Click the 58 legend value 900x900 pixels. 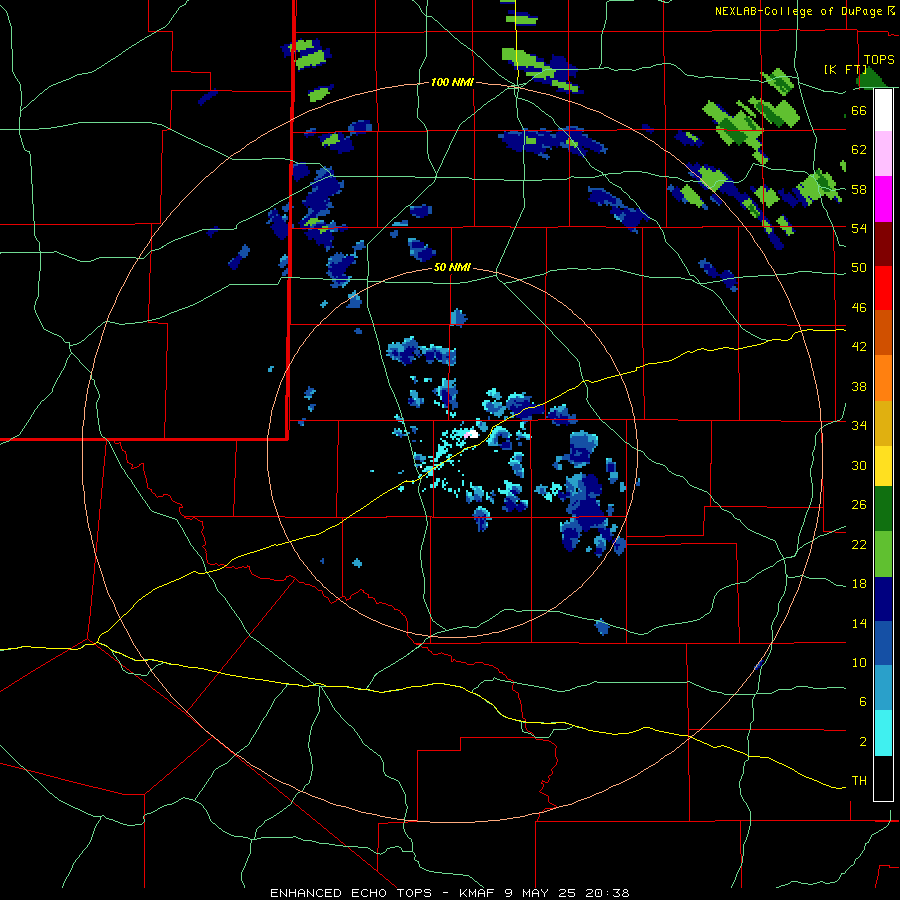coord(859,189)
